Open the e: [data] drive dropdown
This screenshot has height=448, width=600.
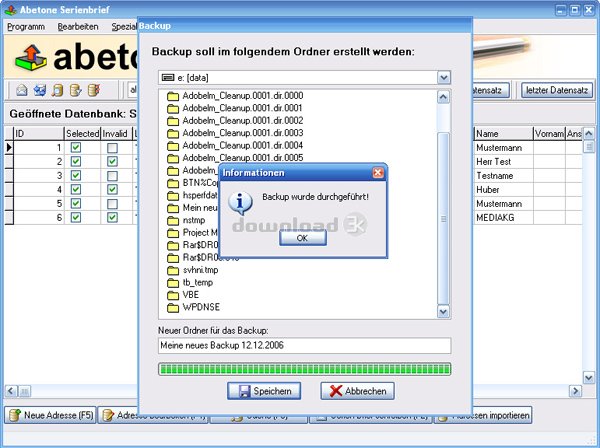[444, 78]
